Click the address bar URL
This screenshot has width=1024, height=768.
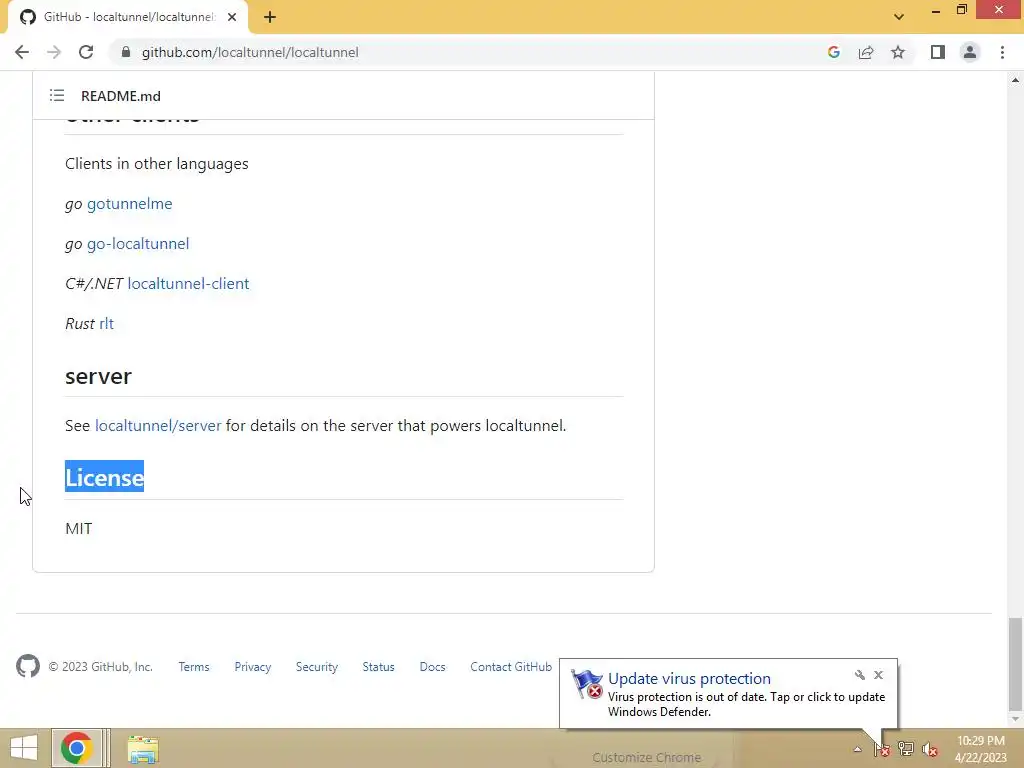pyautogui.click(x=250, y=52)
